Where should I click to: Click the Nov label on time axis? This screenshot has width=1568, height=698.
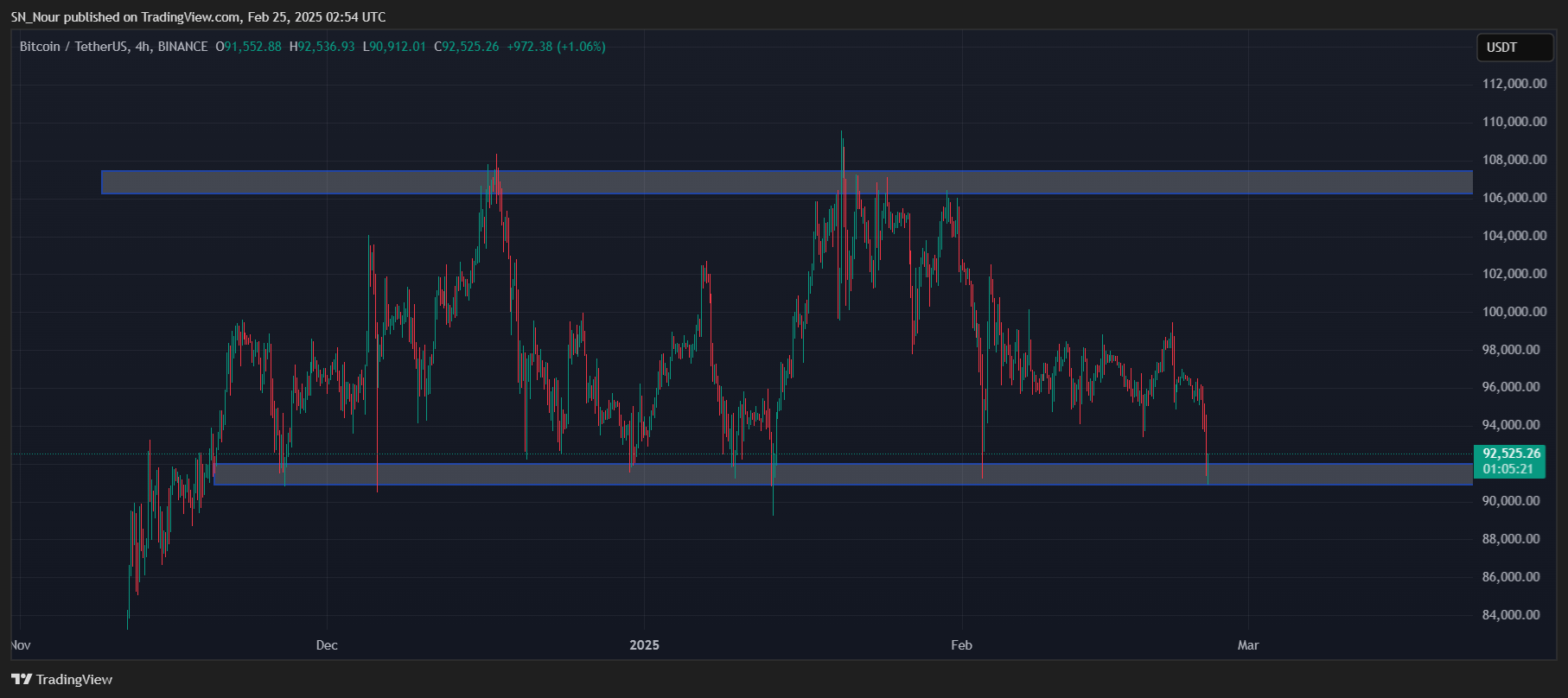pos(21,645)
